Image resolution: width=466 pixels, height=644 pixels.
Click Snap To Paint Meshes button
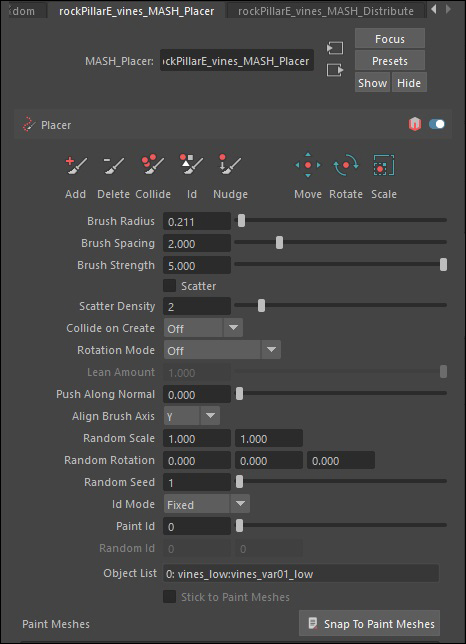370,624
